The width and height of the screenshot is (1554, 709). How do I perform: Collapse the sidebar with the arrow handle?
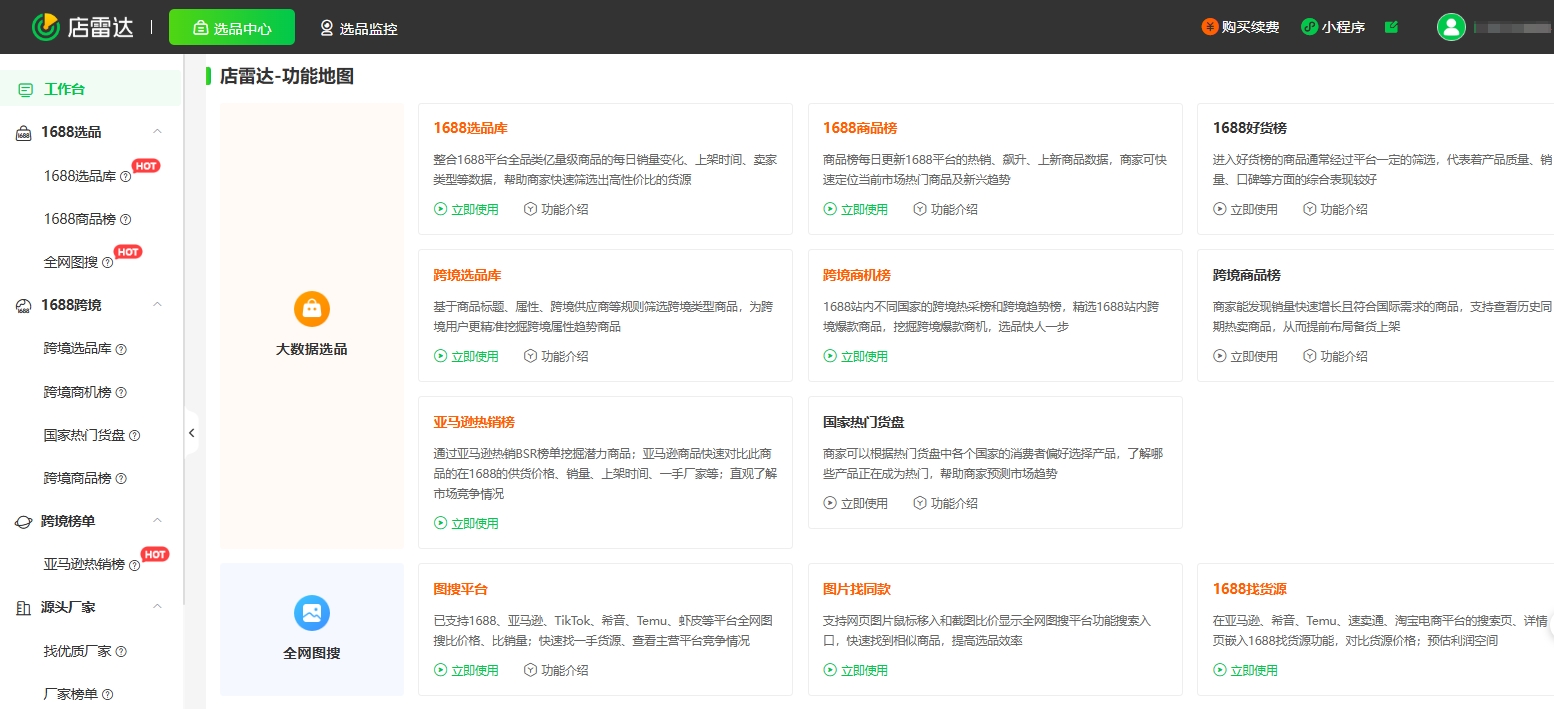(x=192, y=433)
